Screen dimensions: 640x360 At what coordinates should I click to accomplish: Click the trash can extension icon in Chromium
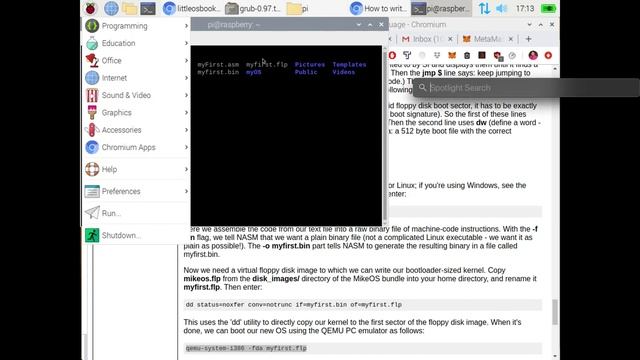467,55
